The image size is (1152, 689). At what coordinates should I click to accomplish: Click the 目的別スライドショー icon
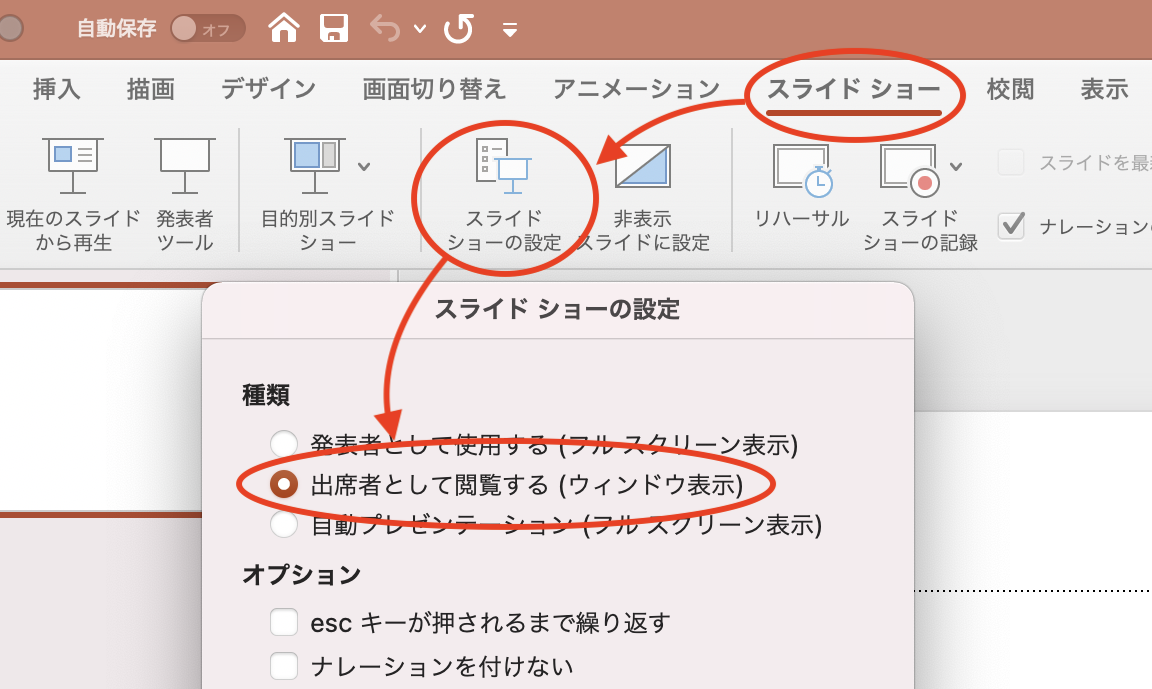pyautogui.click(x=314, y=166)
